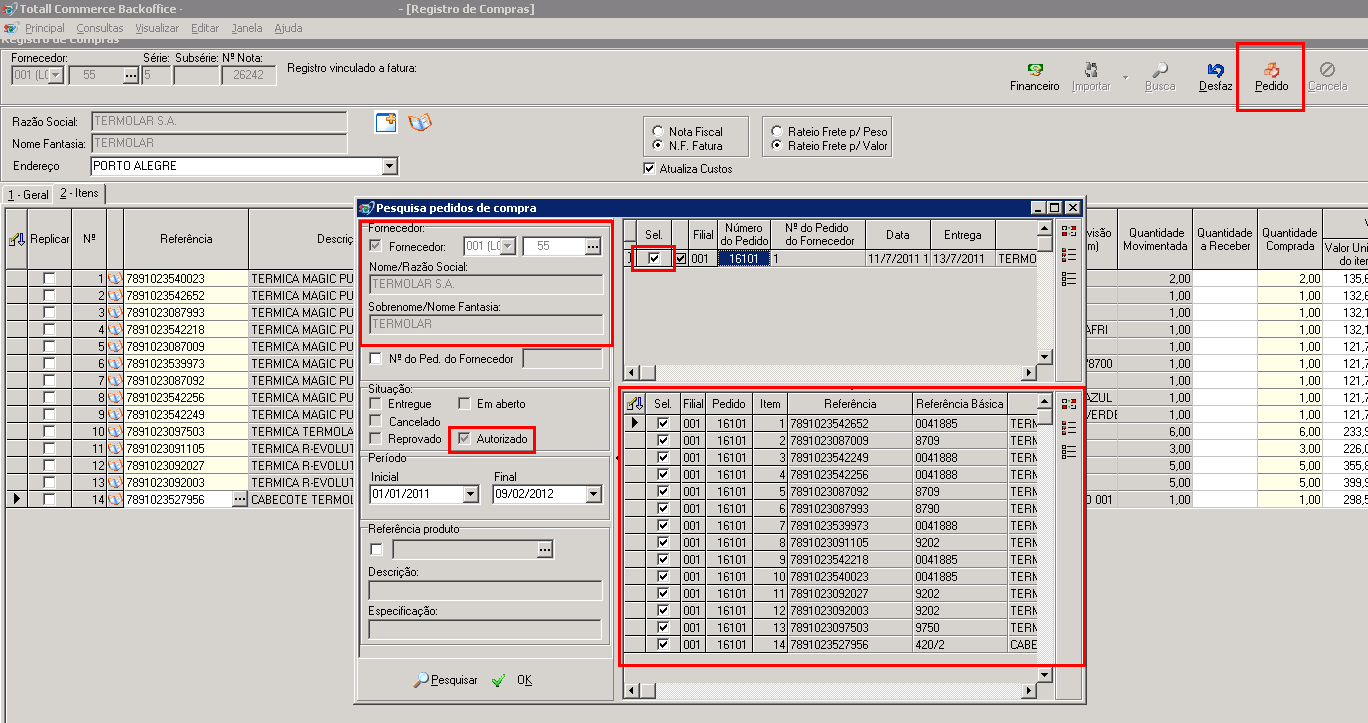Click the Nº do Ped. do Fornecedor input field
Viewport: 1368px width, 723px height.
click(x=563, y=359)
